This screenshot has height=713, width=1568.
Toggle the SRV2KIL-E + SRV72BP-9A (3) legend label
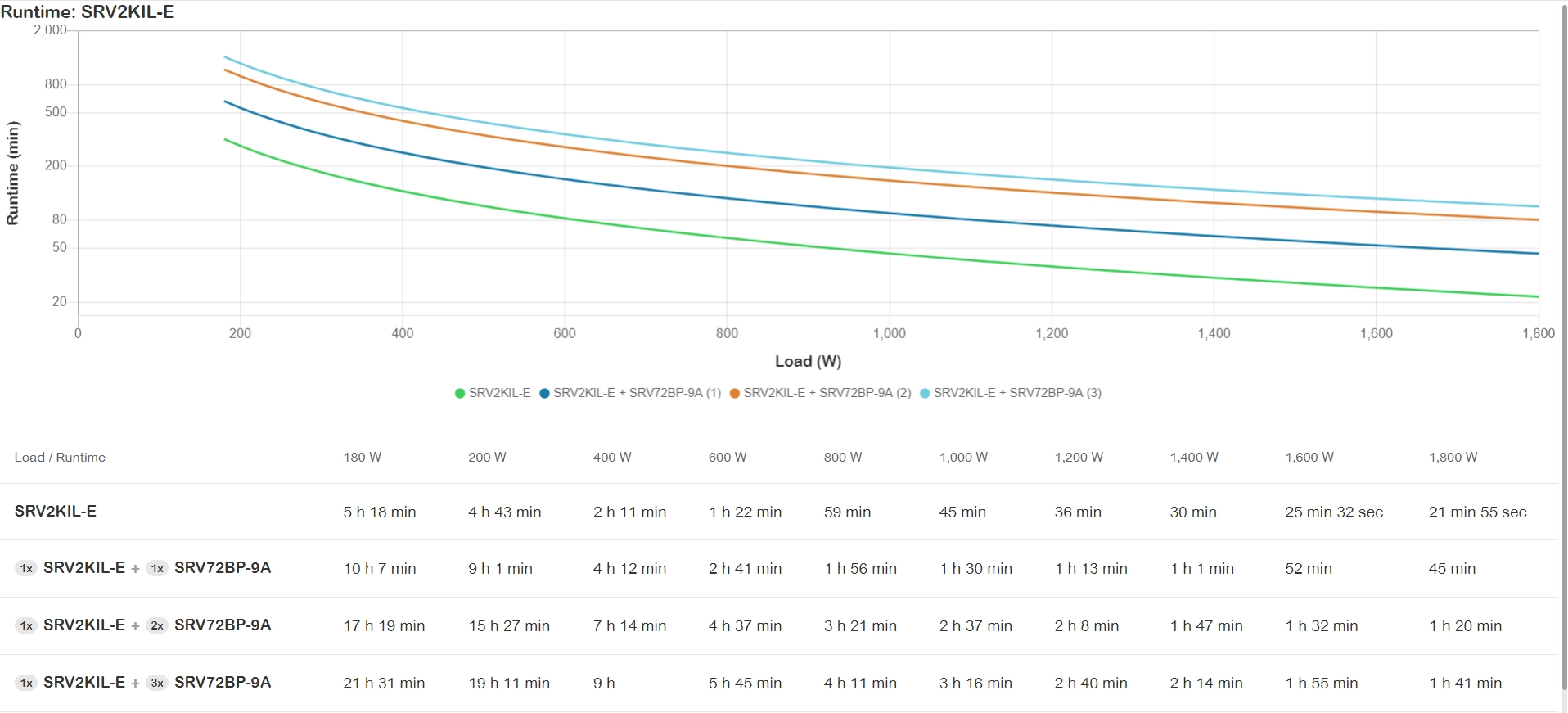pos(1017,393)
